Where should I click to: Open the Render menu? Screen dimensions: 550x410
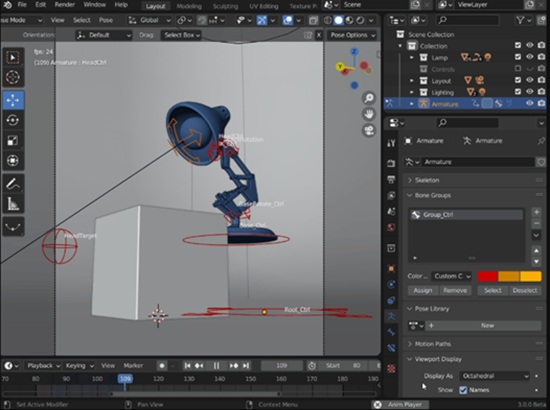[65, 5]
